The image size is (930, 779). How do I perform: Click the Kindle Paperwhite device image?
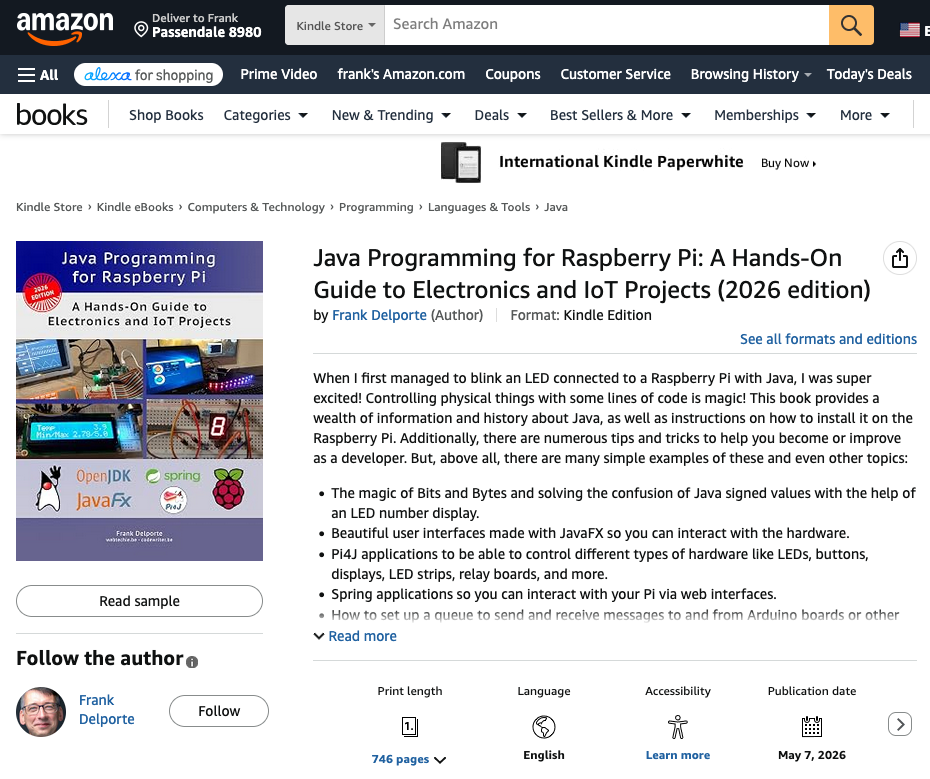pos(461,162)
